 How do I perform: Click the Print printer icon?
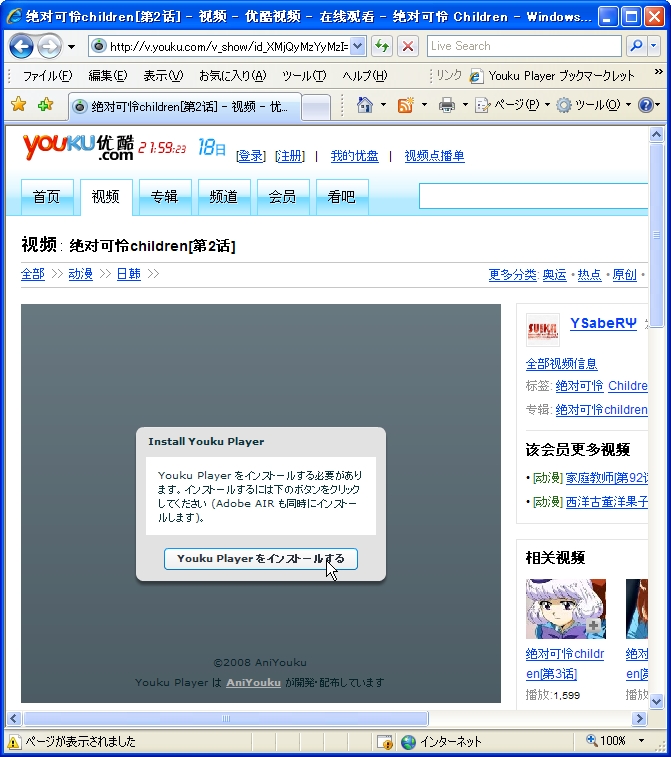tap(447, 104)
